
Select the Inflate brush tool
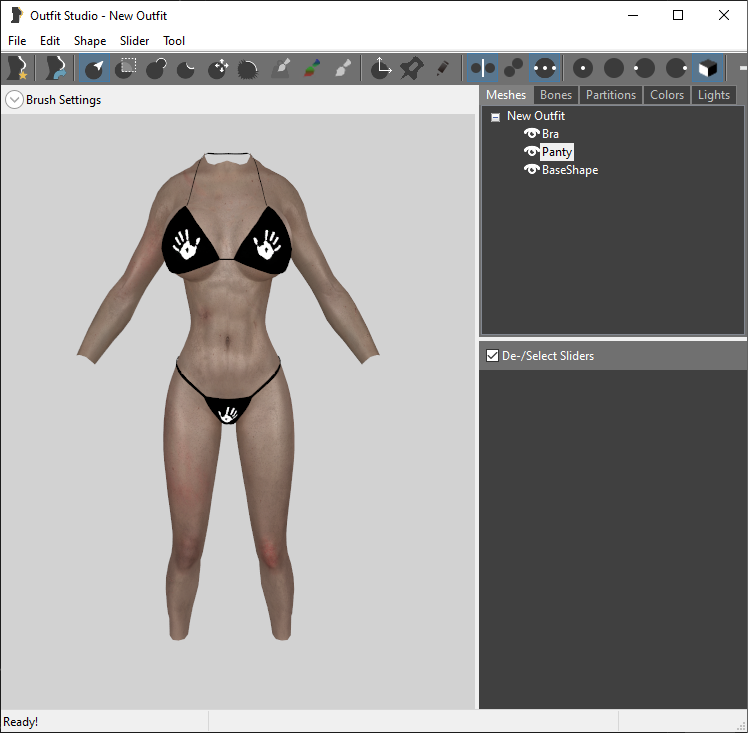coord(156,68)
